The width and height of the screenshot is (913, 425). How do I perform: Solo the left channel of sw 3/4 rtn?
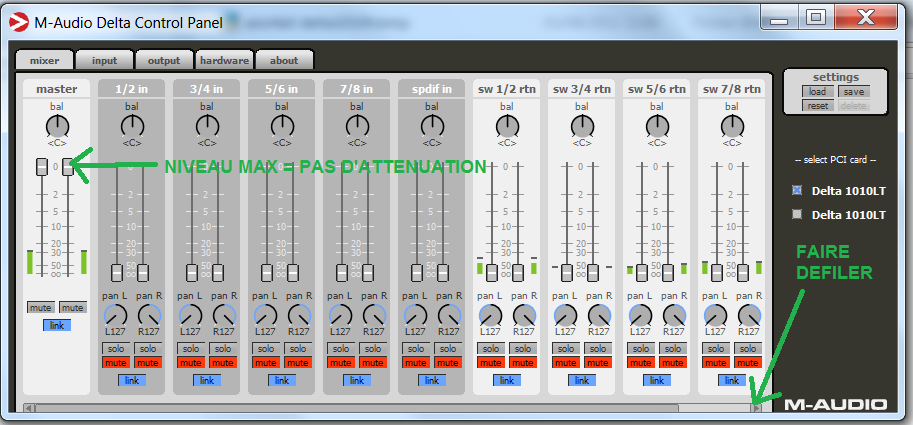[566, 349]
